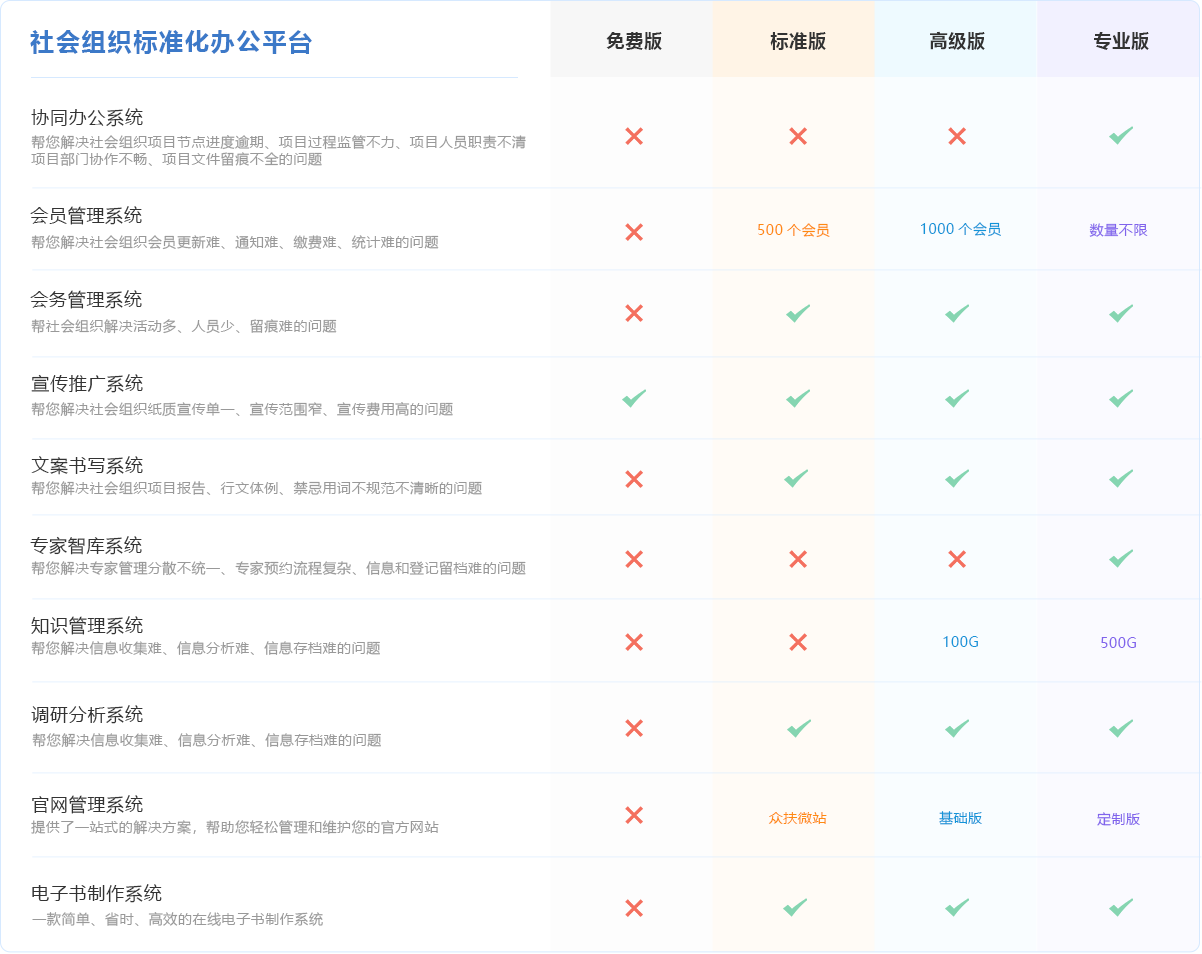
Task: Select the checkmark under 高级版 for 文案书写系统
Action: click(956, 477)
